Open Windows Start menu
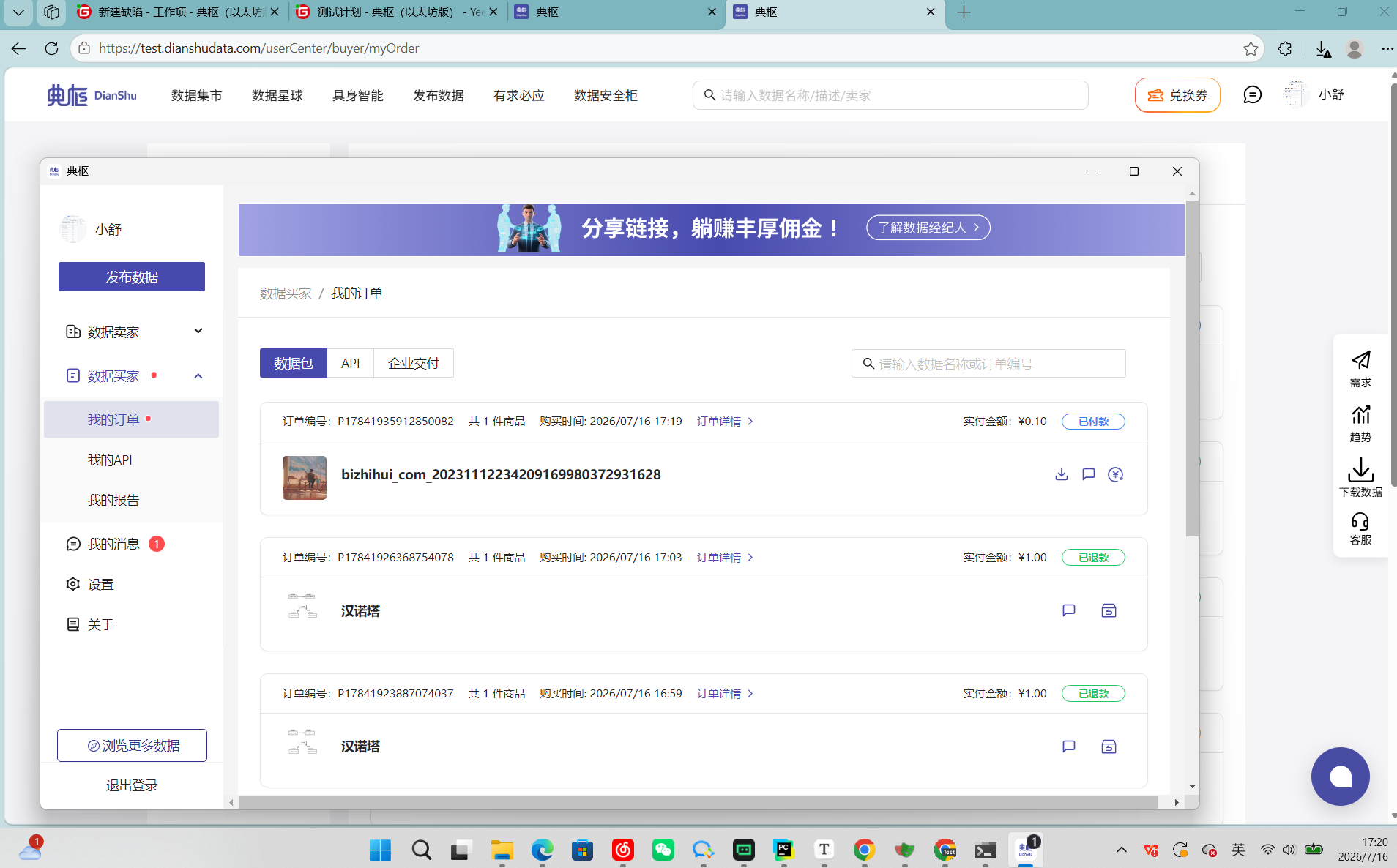Screen dimensions: 1397x868 pos(380,850)
